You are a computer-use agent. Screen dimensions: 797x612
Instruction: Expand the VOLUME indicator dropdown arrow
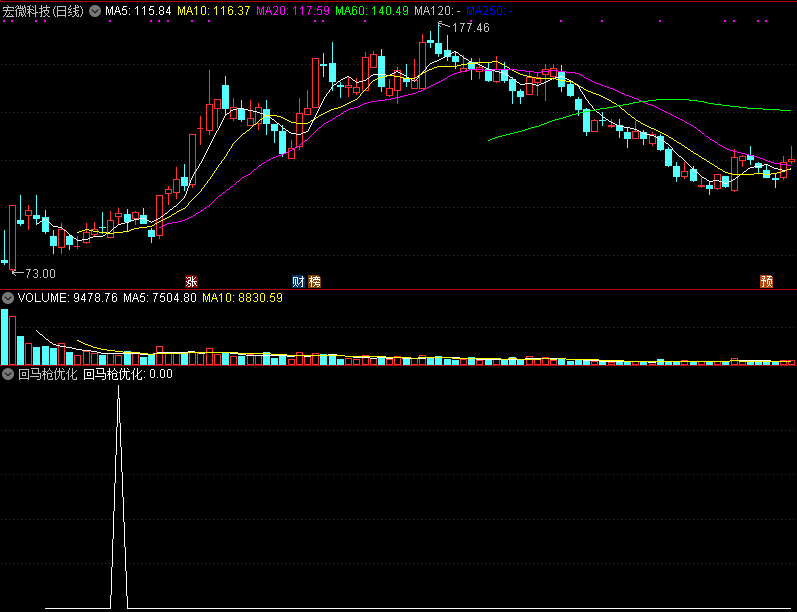8,298
